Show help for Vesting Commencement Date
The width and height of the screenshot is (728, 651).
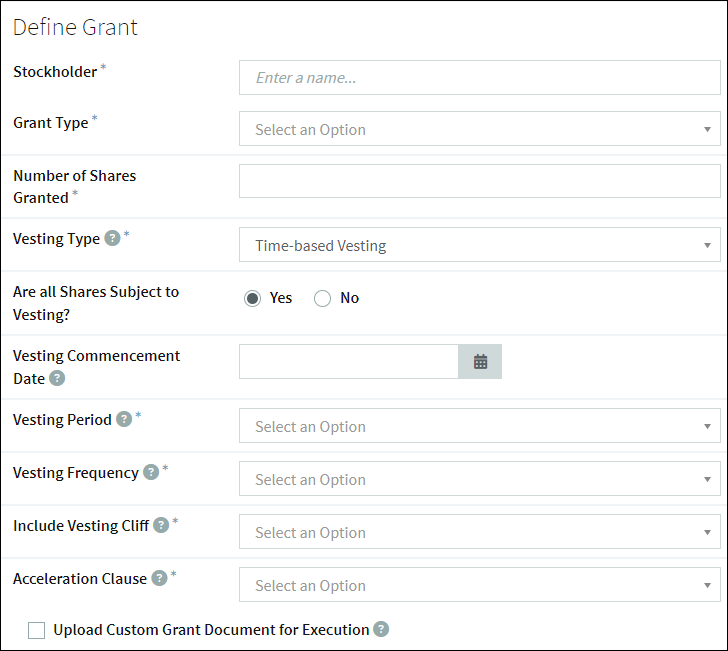tap(57, 378)
